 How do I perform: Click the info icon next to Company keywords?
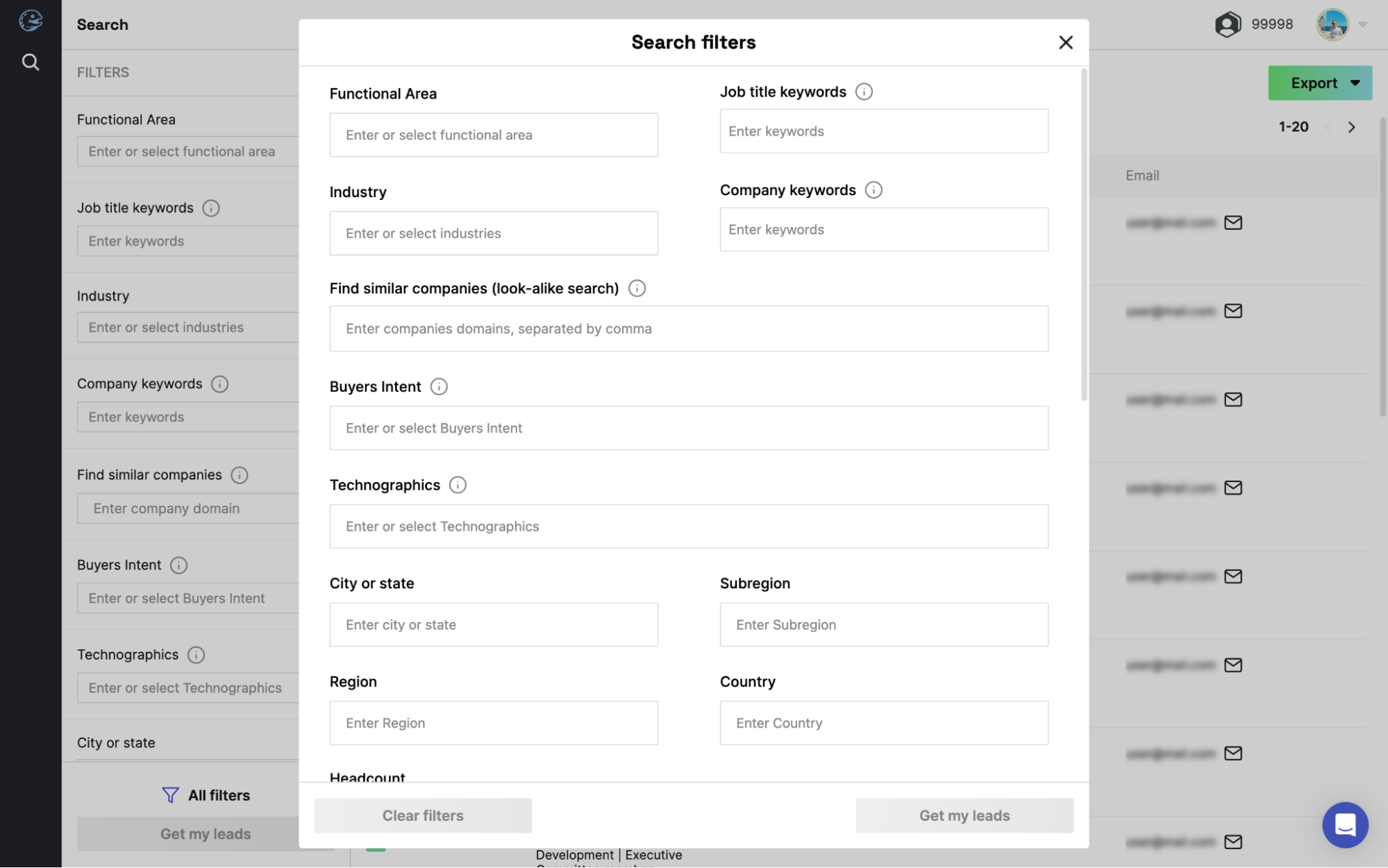click(x=873, y=189)
